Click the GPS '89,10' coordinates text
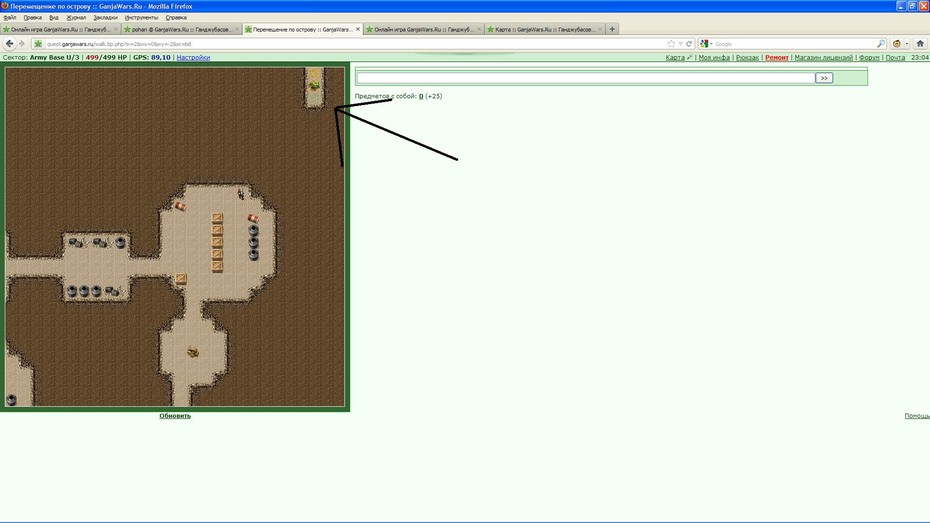This screenshot has width=930, height=523. (161, 58)
